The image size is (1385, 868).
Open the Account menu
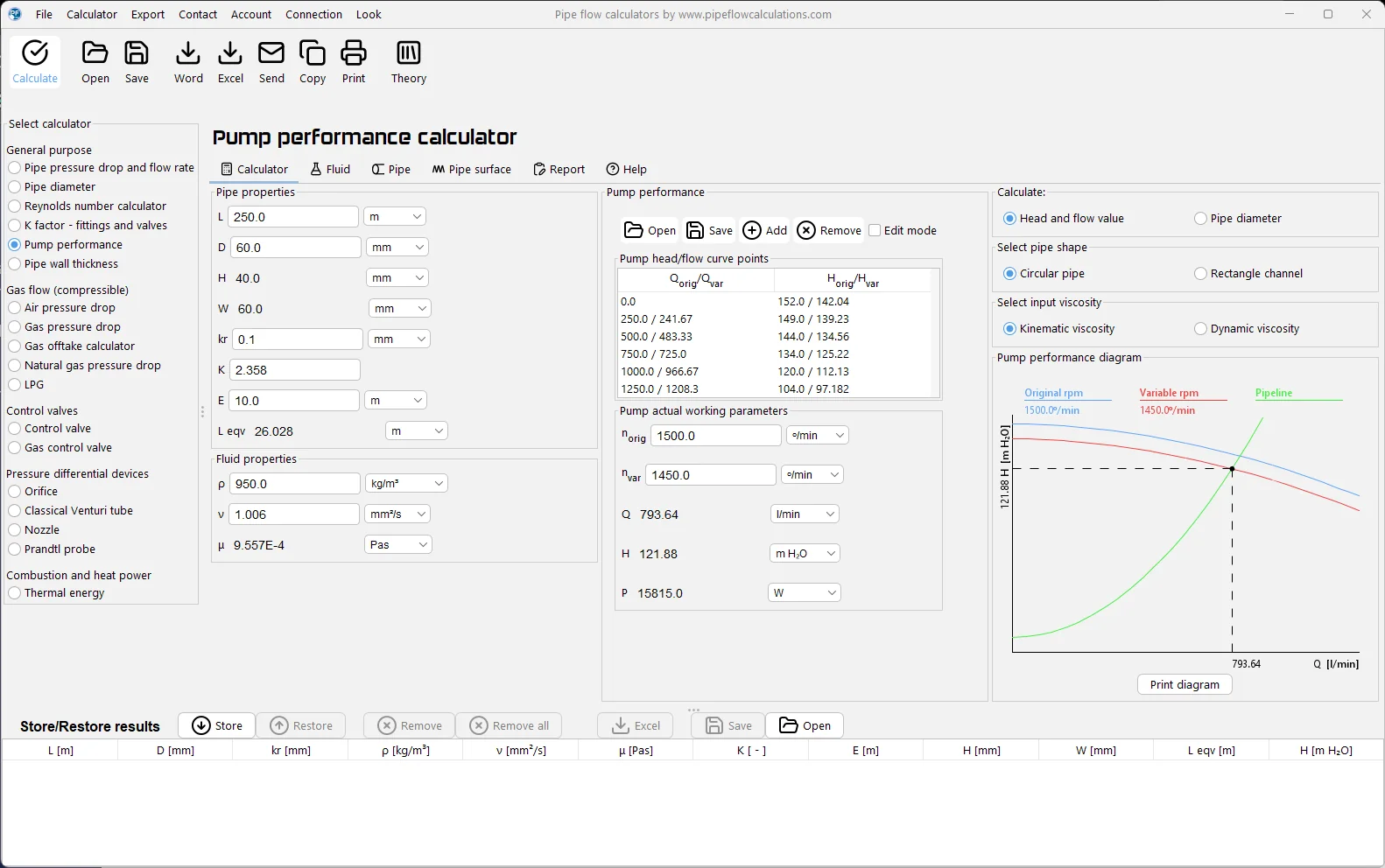pos(251,14)
